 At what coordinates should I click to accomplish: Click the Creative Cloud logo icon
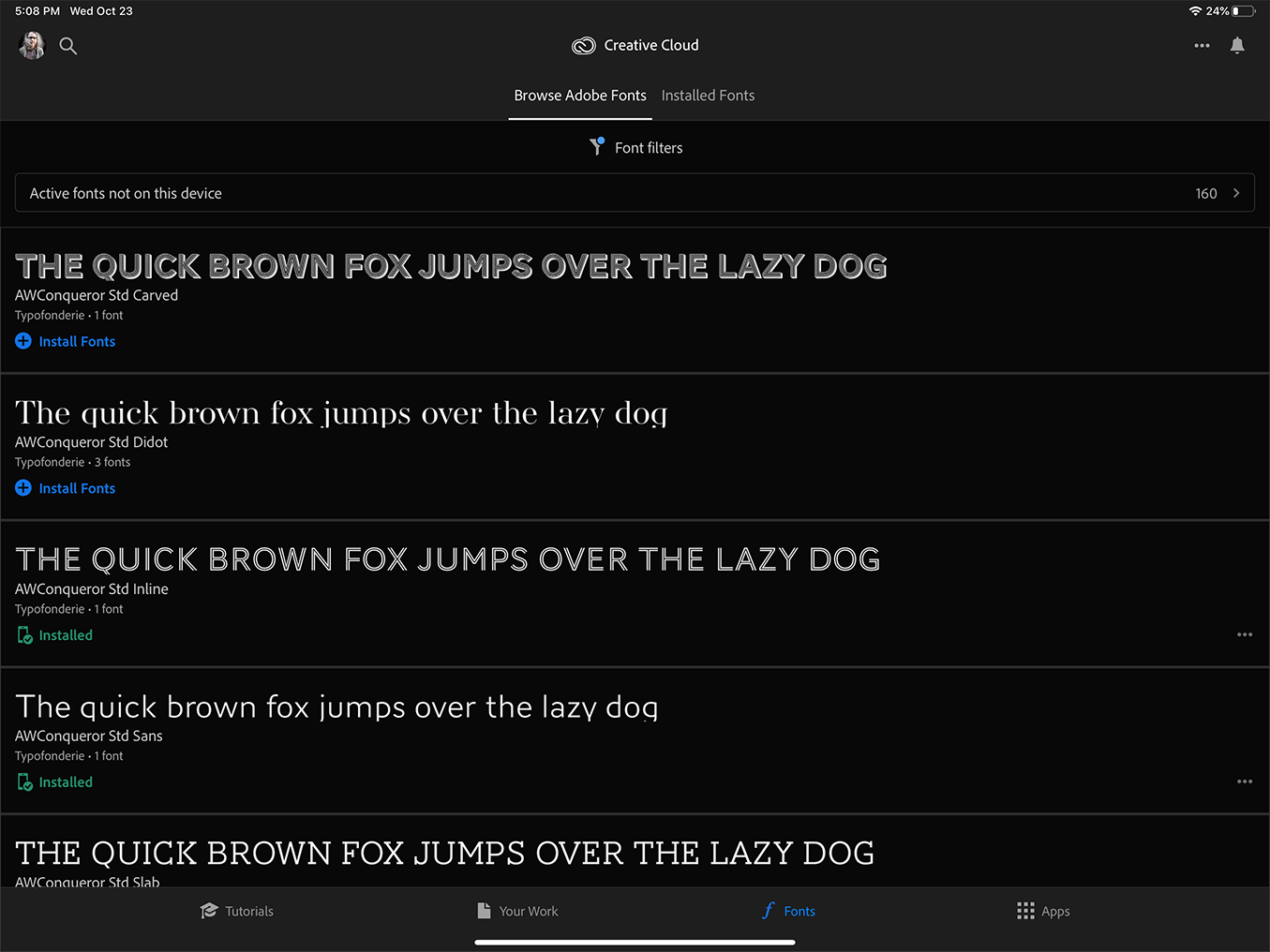coord(584,45)
